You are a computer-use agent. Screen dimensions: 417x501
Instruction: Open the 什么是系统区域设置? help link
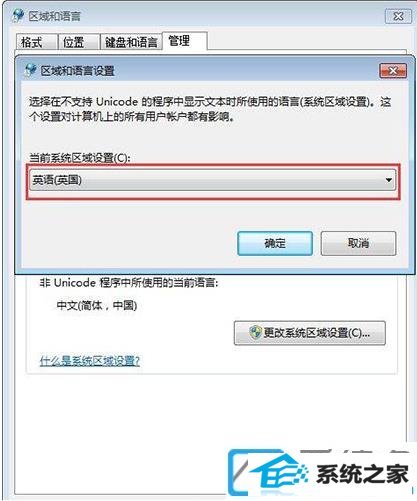point(90,360)
